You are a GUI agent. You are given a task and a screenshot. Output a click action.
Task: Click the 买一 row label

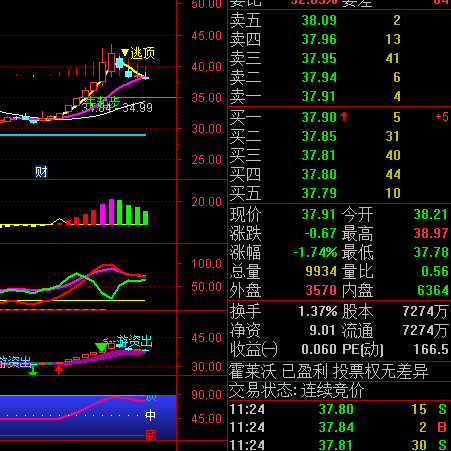click(x=246, y=117)
